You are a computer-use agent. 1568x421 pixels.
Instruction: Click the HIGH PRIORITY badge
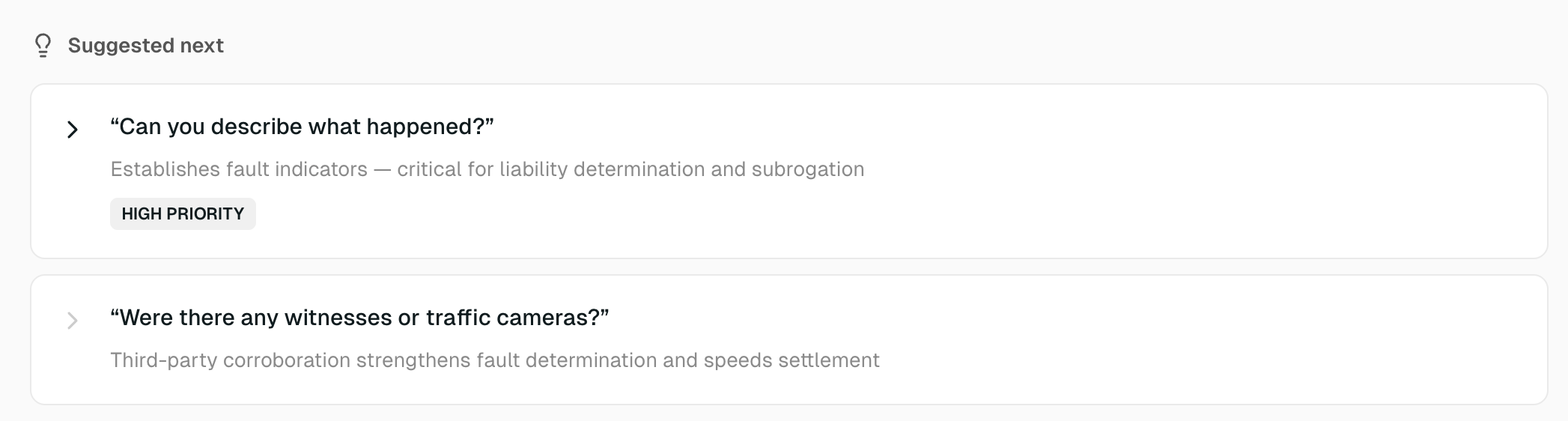(x=183, y=214)
